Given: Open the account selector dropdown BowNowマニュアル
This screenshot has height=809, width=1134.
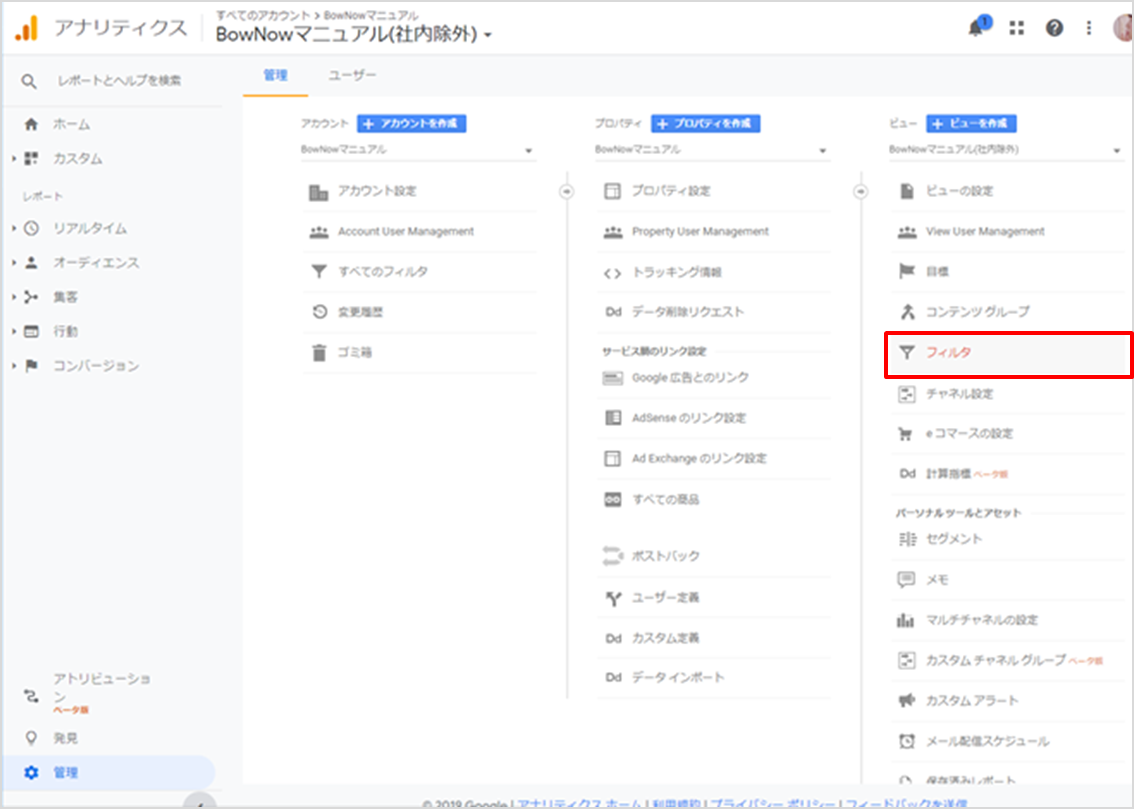Looking at the screenshot, I should 418,150.
